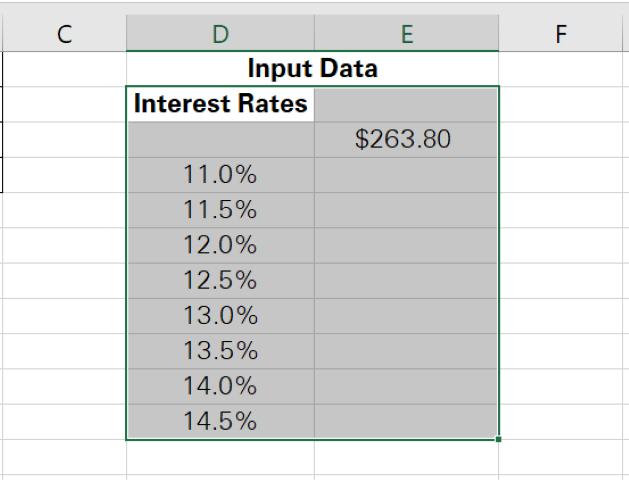Select the 12.5% rate cell

[220, 281]
